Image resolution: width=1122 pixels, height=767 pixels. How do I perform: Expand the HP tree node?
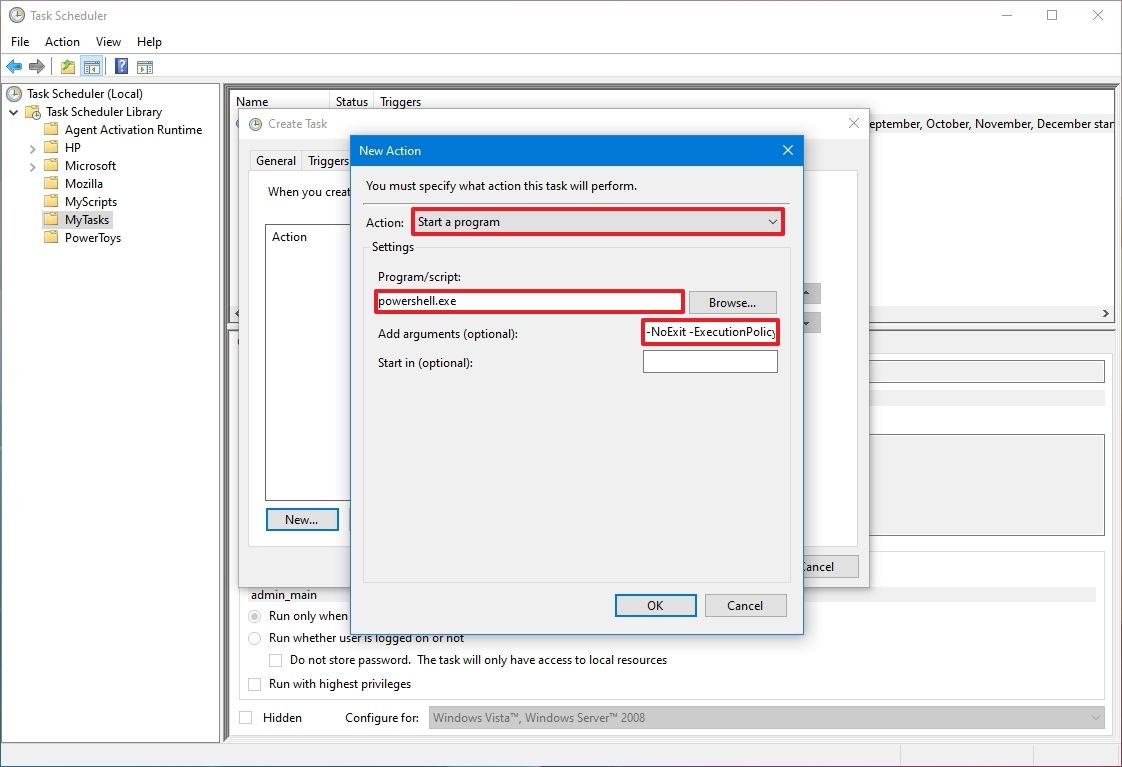click(x=33, y=147)
